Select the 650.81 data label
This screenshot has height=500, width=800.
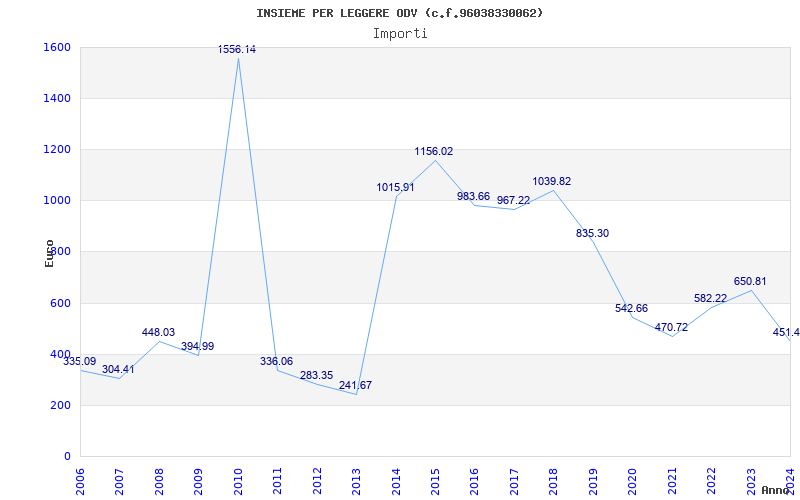(750, 281)
